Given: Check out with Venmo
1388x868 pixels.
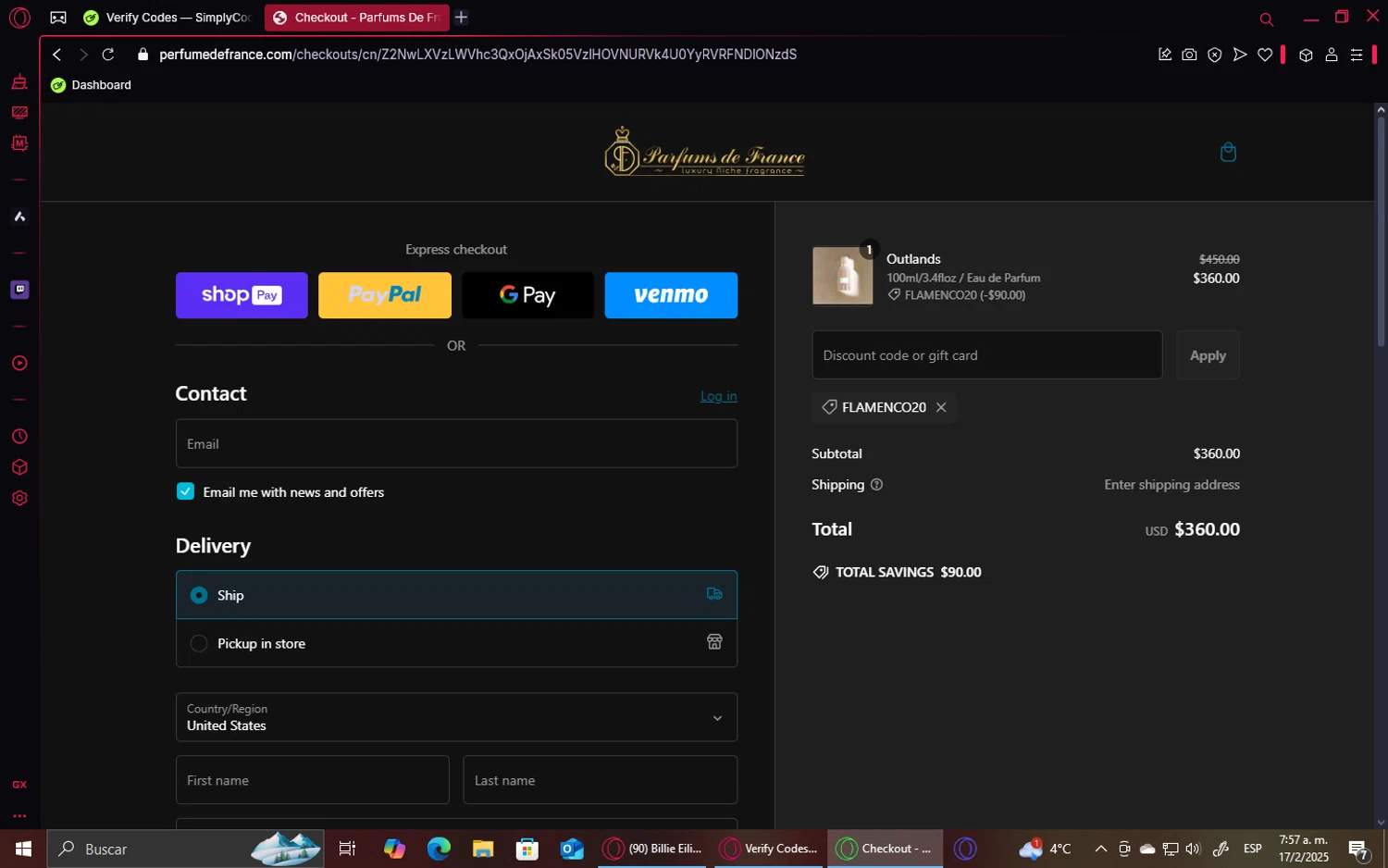Looking at the screenshot, I should pos(671,295).
